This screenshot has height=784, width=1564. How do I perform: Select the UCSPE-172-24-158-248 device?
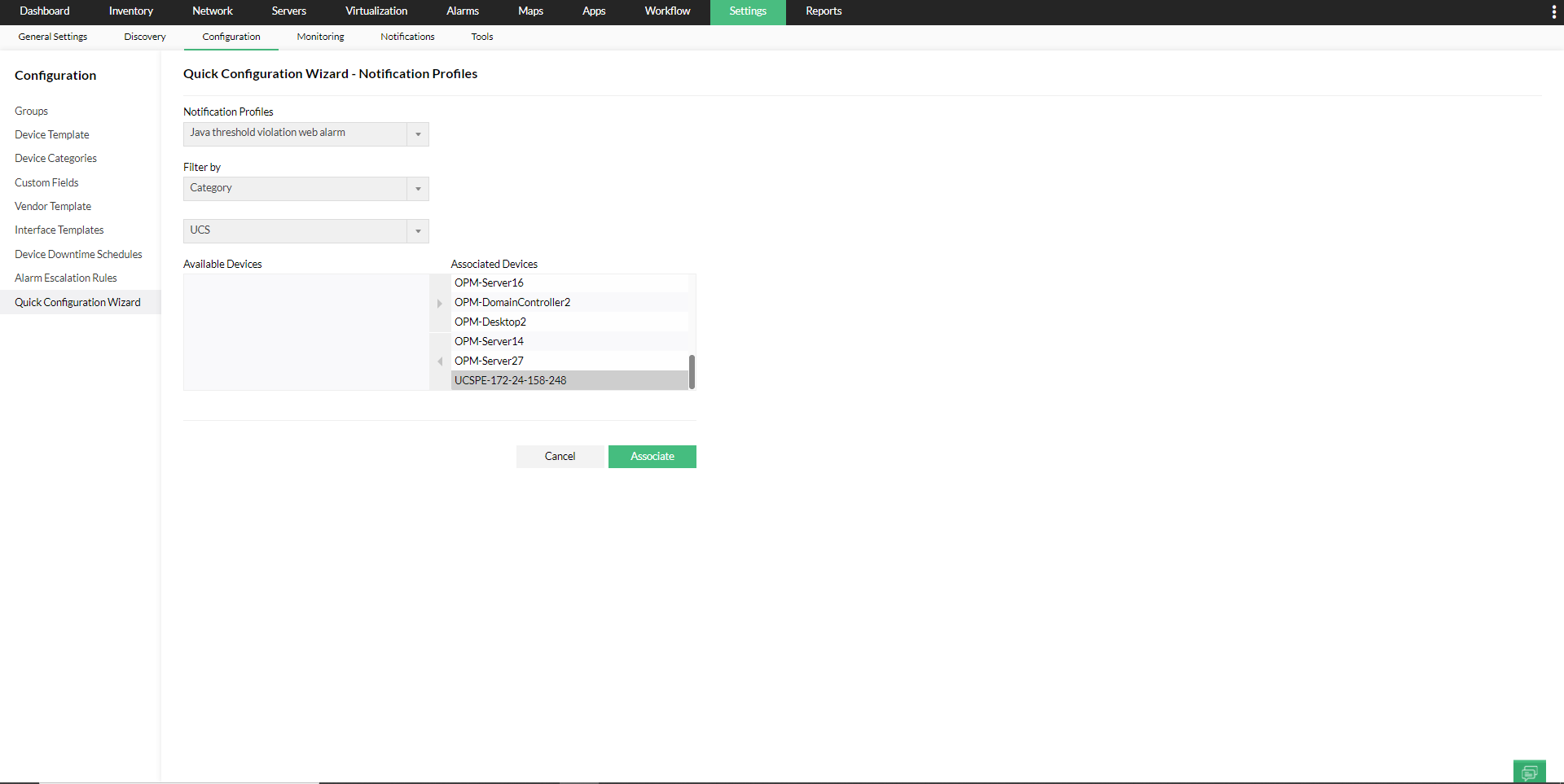(510, 379)
